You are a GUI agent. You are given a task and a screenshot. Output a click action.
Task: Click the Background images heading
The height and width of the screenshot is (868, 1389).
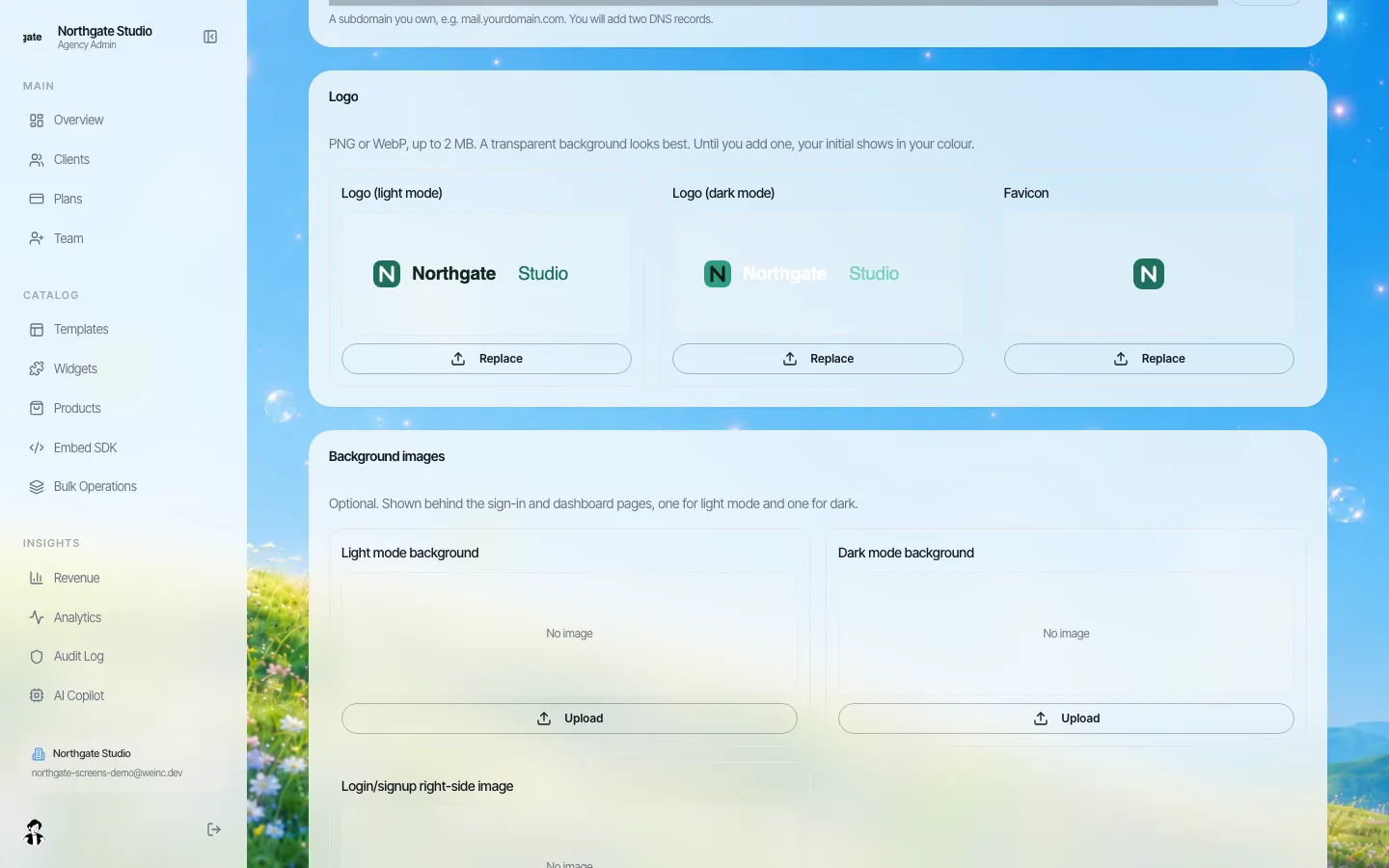pyautogui.click(x=387, y=456)
